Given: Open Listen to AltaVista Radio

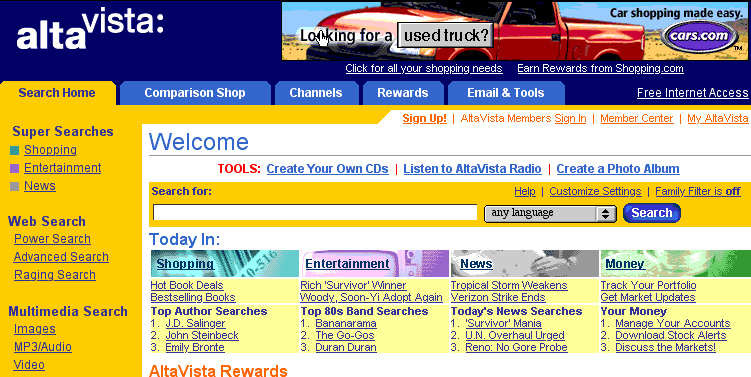Looking at the screenshot, I should click(472, 169).
